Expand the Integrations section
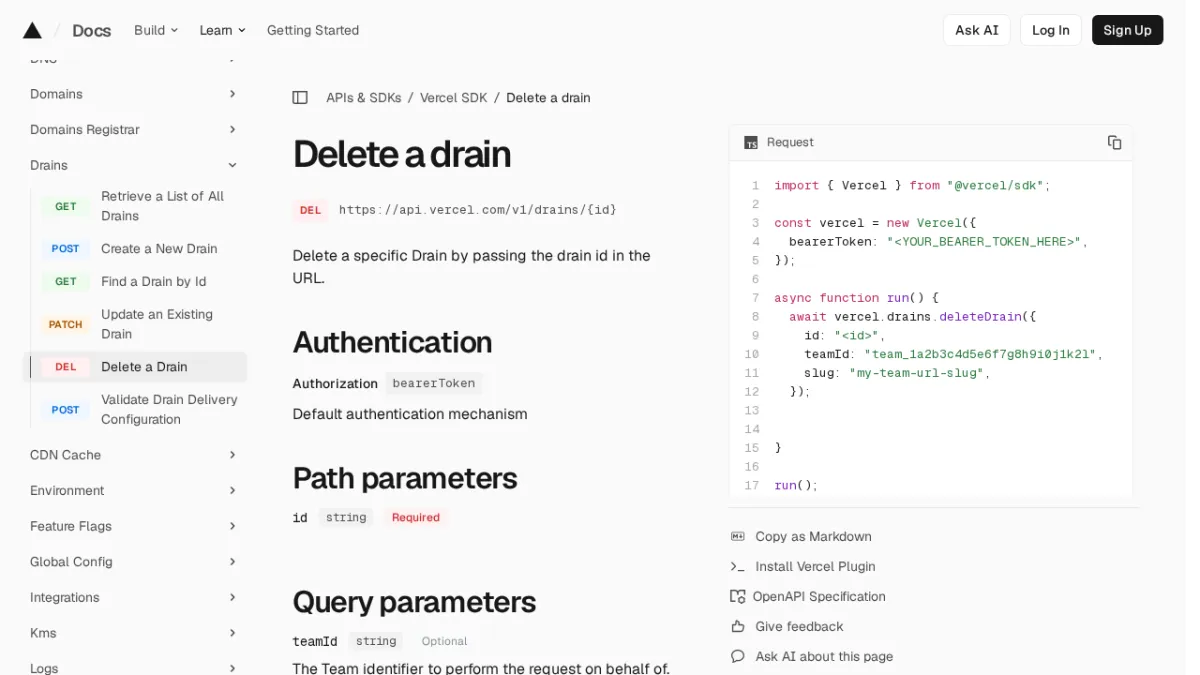The height and width of the screenshot is (675, 1200). 232,598
